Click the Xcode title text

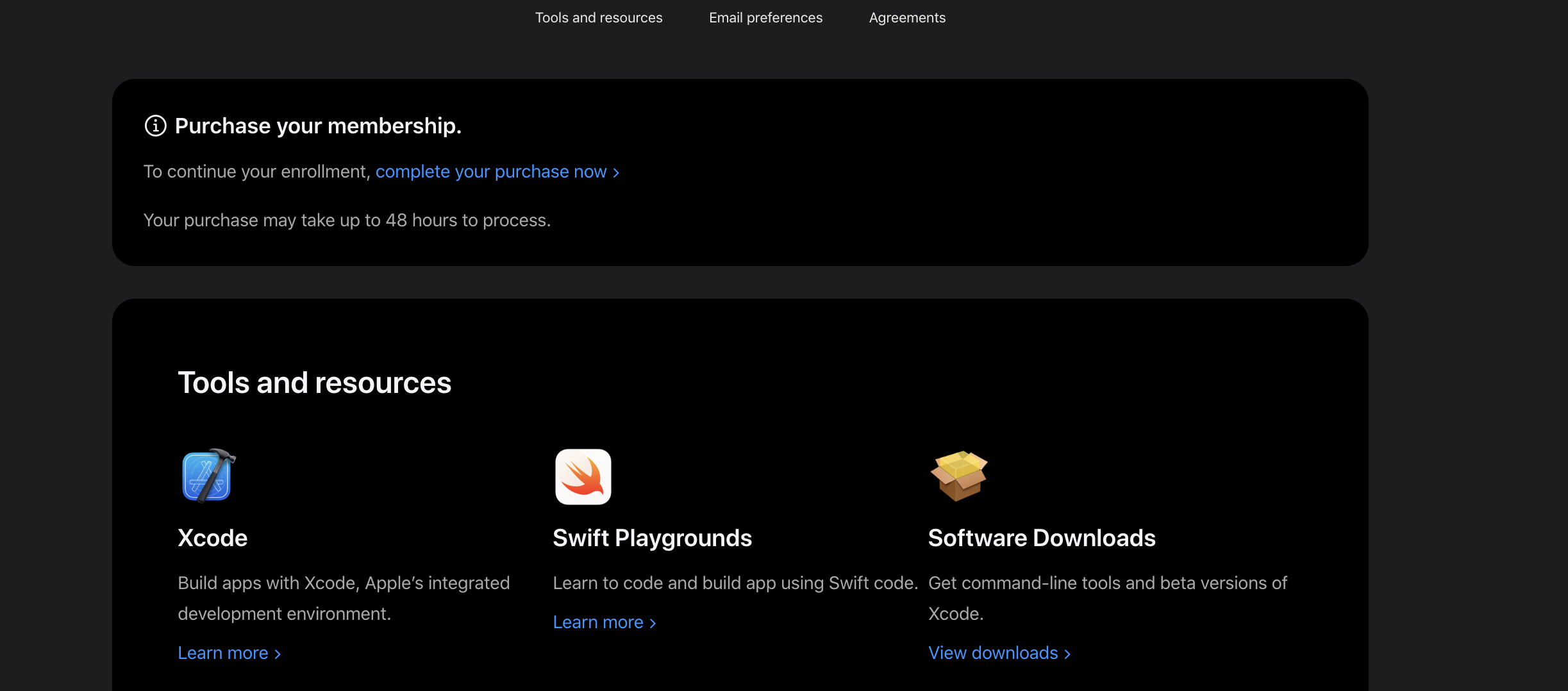point(212,538)
